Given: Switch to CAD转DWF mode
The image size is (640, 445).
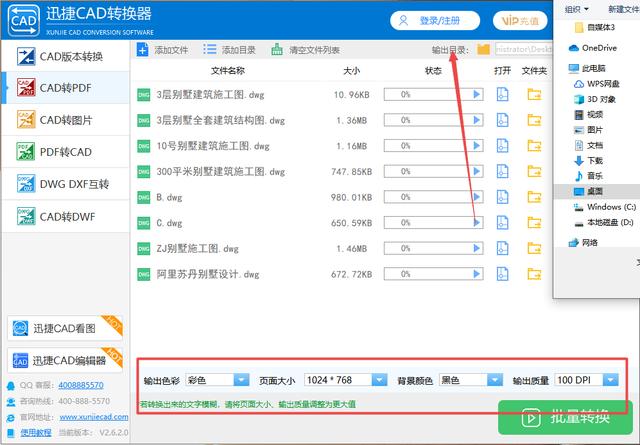Looking at the screenshot, I should pos(66,216).
